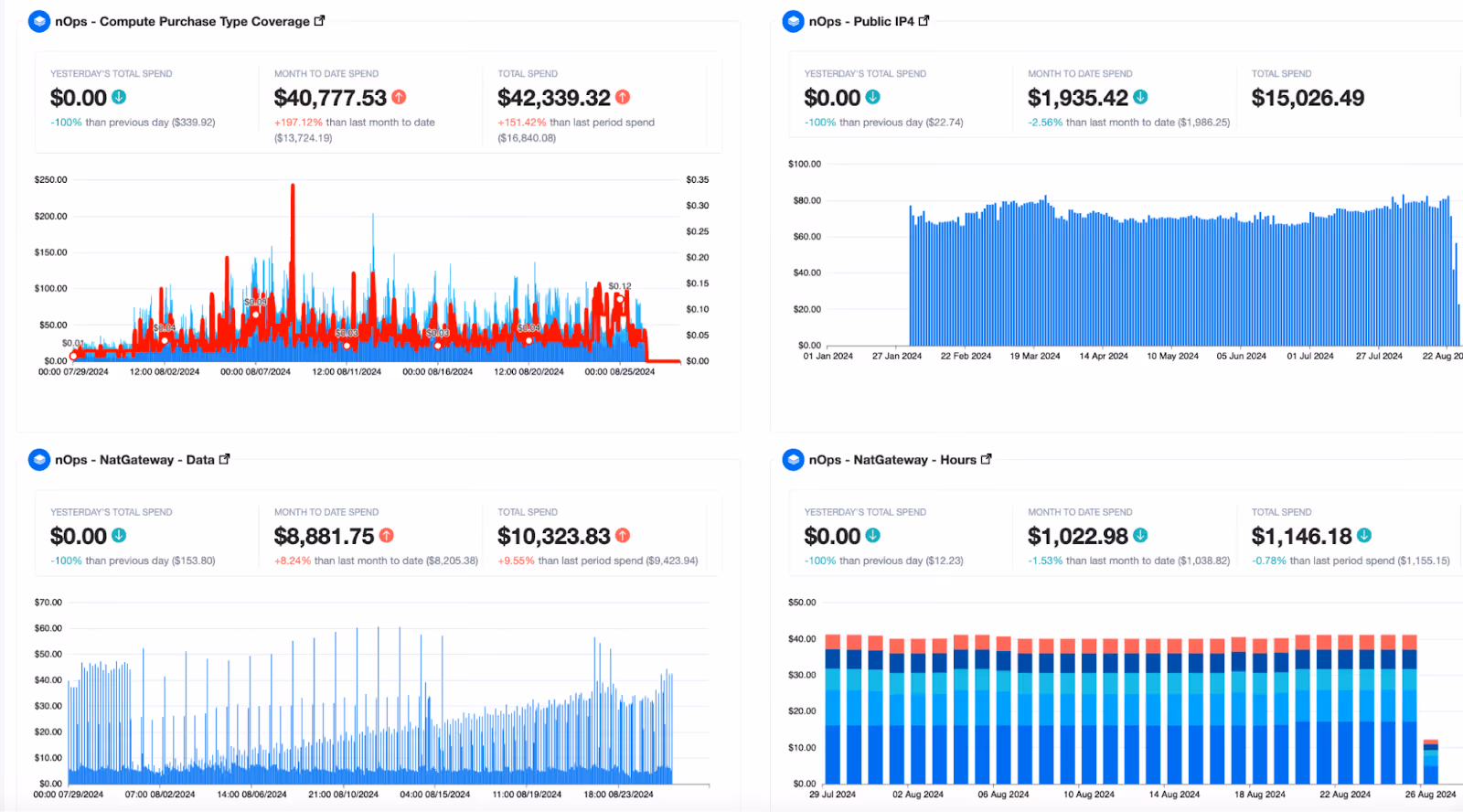Select +197.12% than last month text

coord(355,130)
